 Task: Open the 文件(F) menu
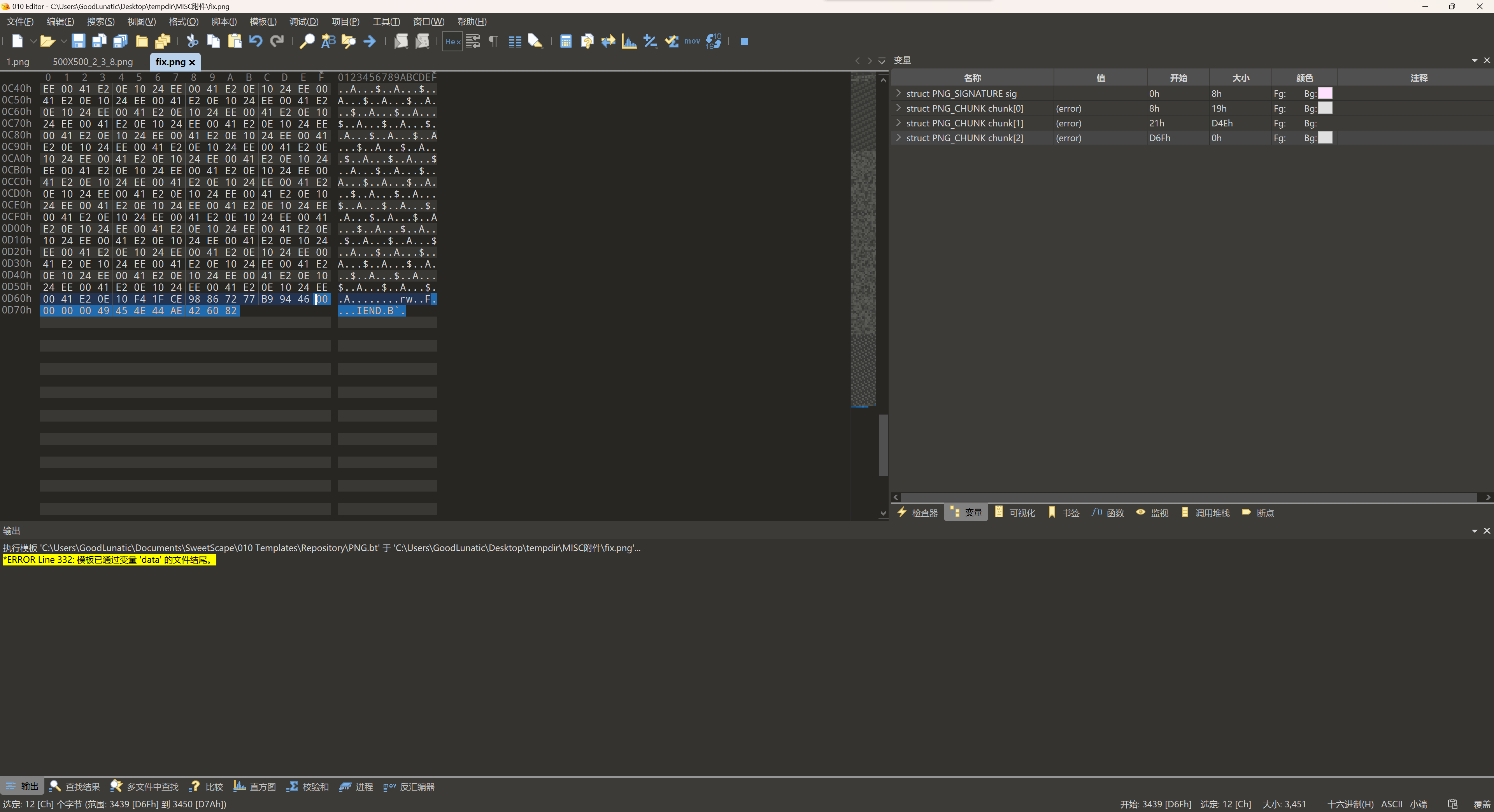pyautogui.click(x=20, y=21)
